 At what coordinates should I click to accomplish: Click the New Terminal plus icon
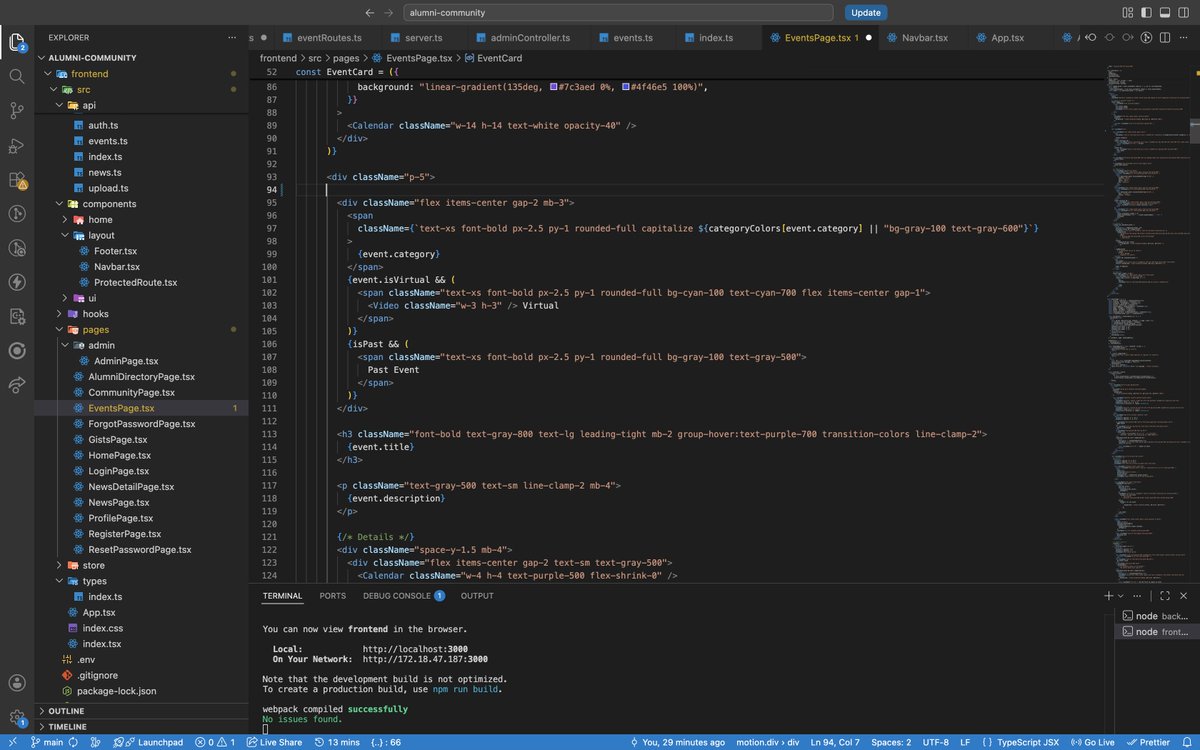[x=1108, y=595]
